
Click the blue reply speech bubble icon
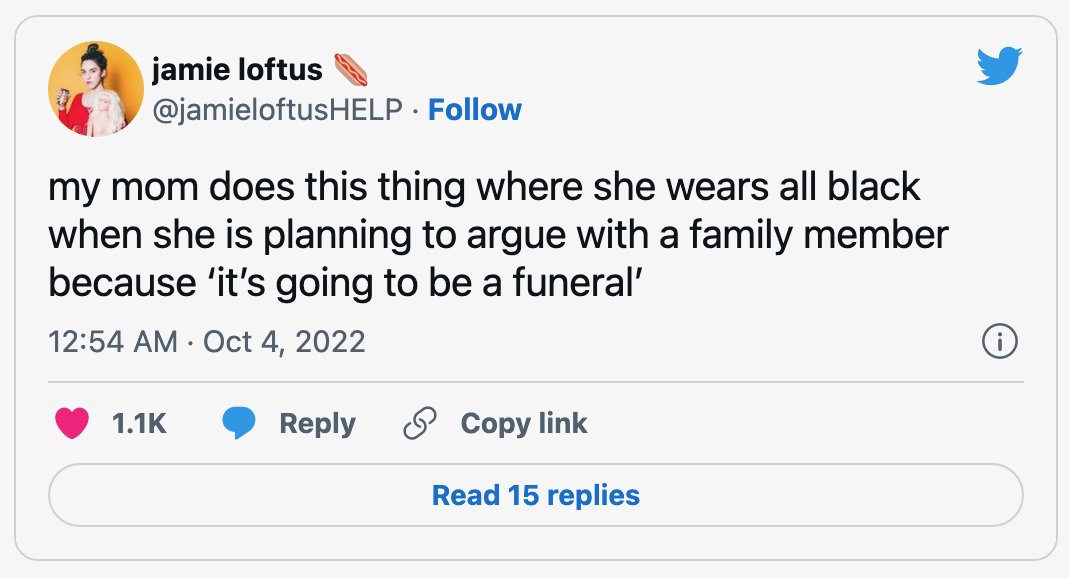[239, 423]
